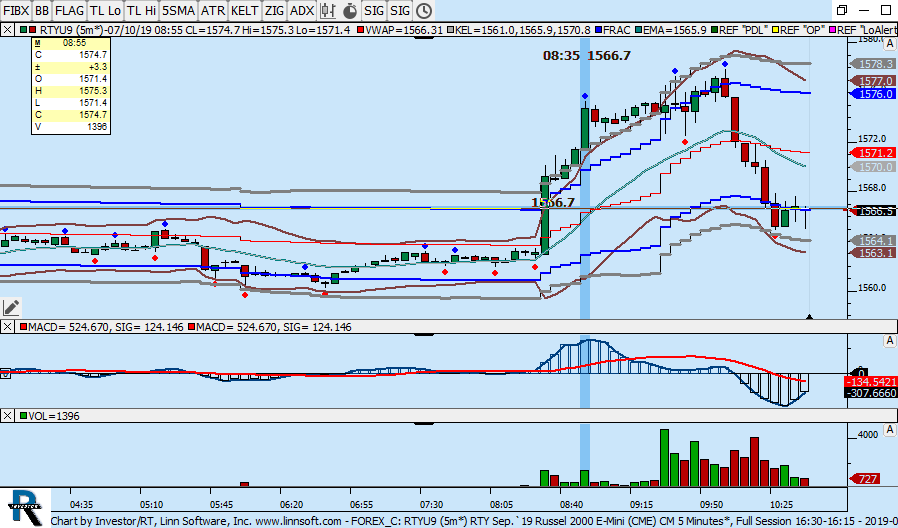The width and height of the screenshot is (898, 528).
Task: Click the Linn Software R logo
Action: (26, 507)
